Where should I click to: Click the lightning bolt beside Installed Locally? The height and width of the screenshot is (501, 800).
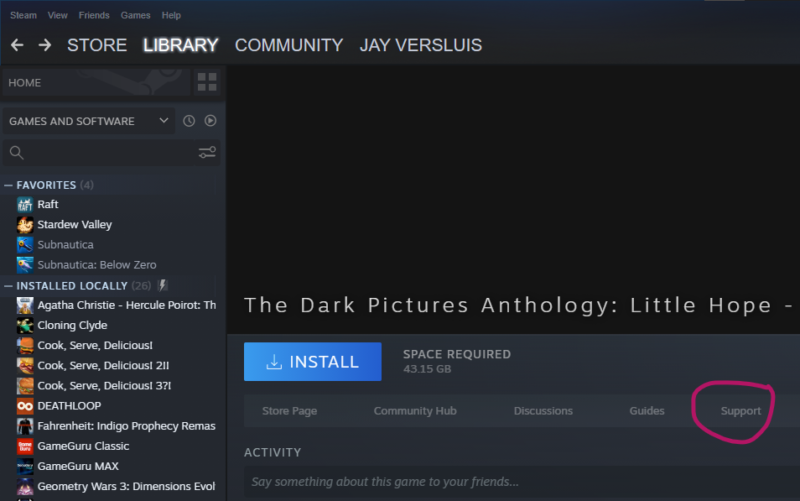pyautogui.click(x=162, y=285)
